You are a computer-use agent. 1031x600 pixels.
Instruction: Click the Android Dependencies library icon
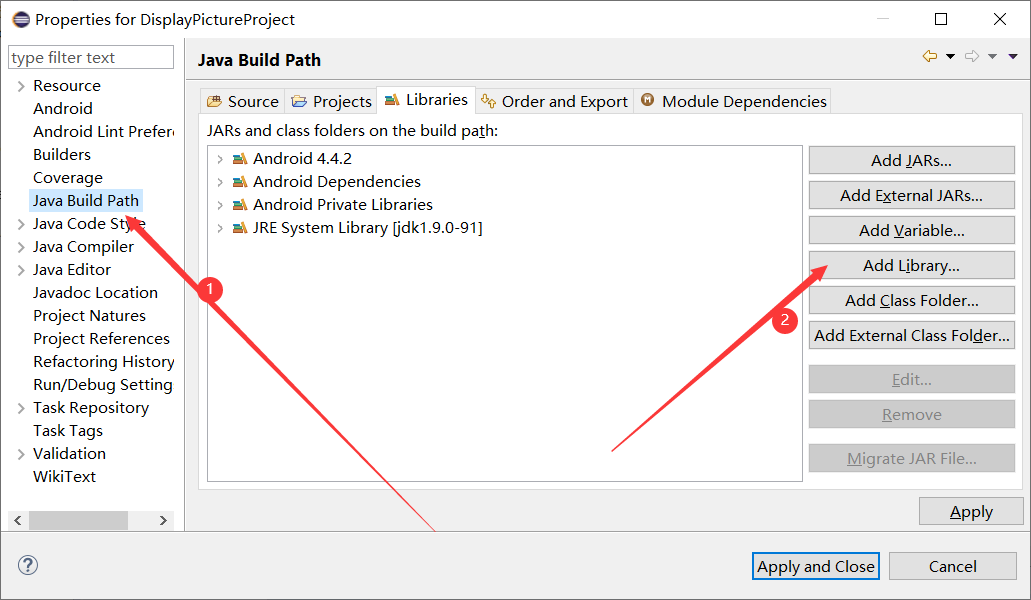tap(238, 181)
